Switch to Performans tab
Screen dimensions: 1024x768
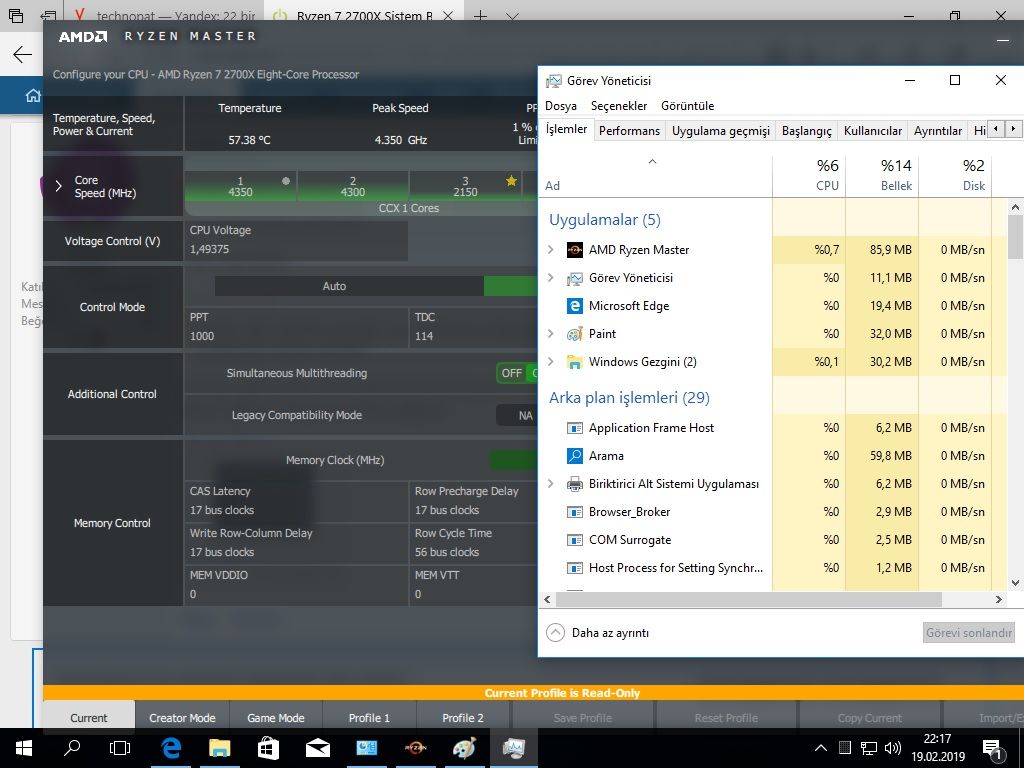pyautogui.click(x=630, y=131)
